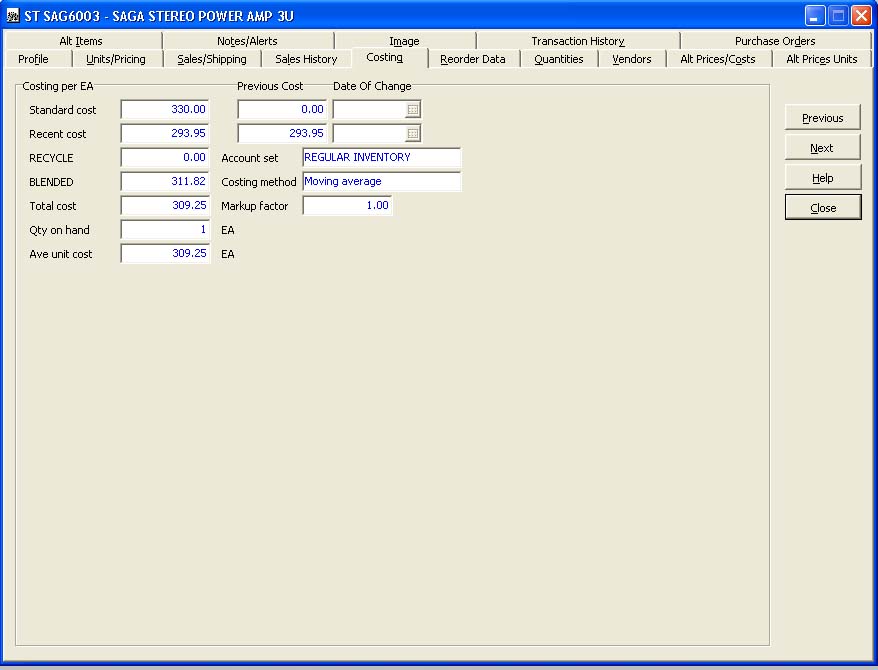The width and height of the screenshot is (878, 670).
Task: Maximize the item window
Action: coord(838,16)
